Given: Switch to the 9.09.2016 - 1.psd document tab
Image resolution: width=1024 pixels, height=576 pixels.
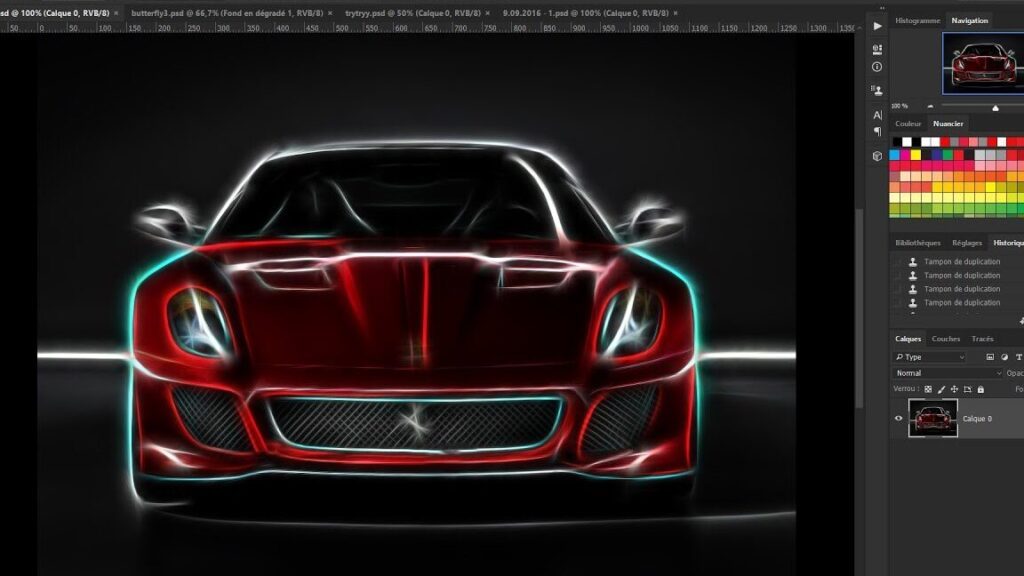Looking at the screenshot, I should point(585,13).
